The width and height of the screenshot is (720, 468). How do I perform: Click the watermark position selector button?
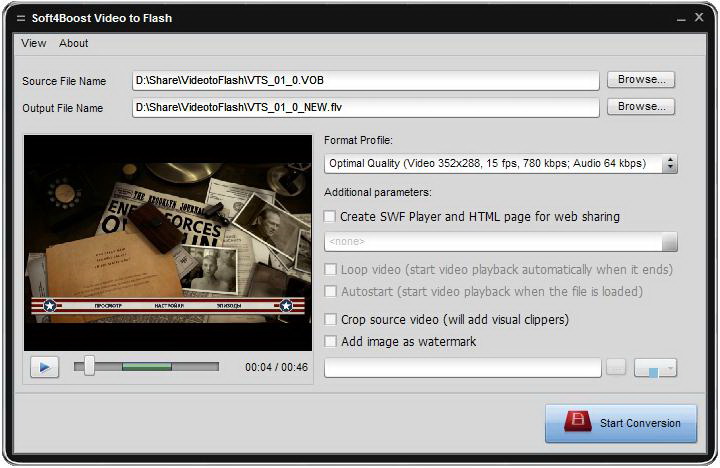(x=655, y=368)
